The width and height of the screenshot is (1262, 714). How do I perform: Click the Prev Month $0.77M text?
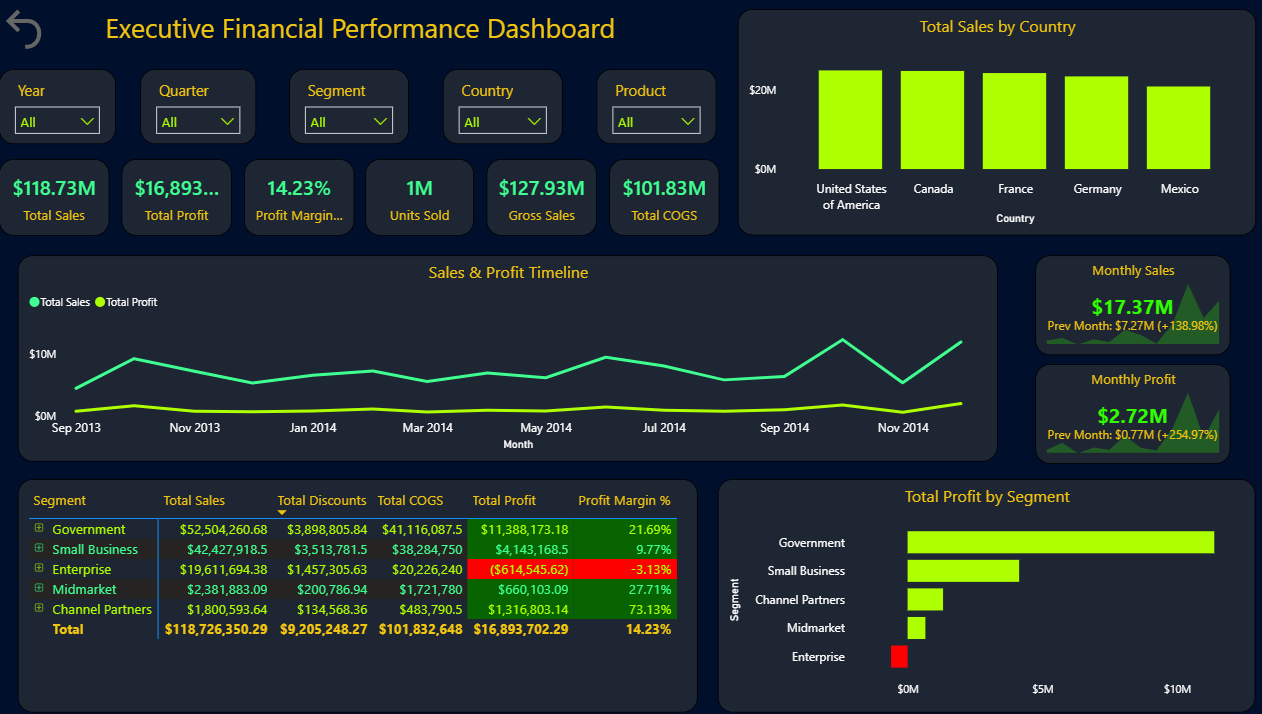point(1133,435)
